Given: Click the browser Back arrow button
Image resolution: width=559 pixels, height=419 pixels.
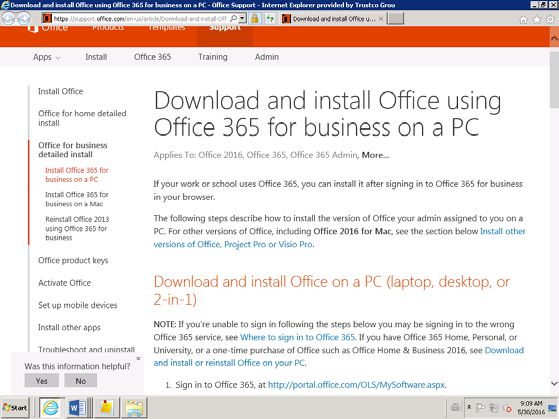Looking at the screenshot, I should pos(9,18).
